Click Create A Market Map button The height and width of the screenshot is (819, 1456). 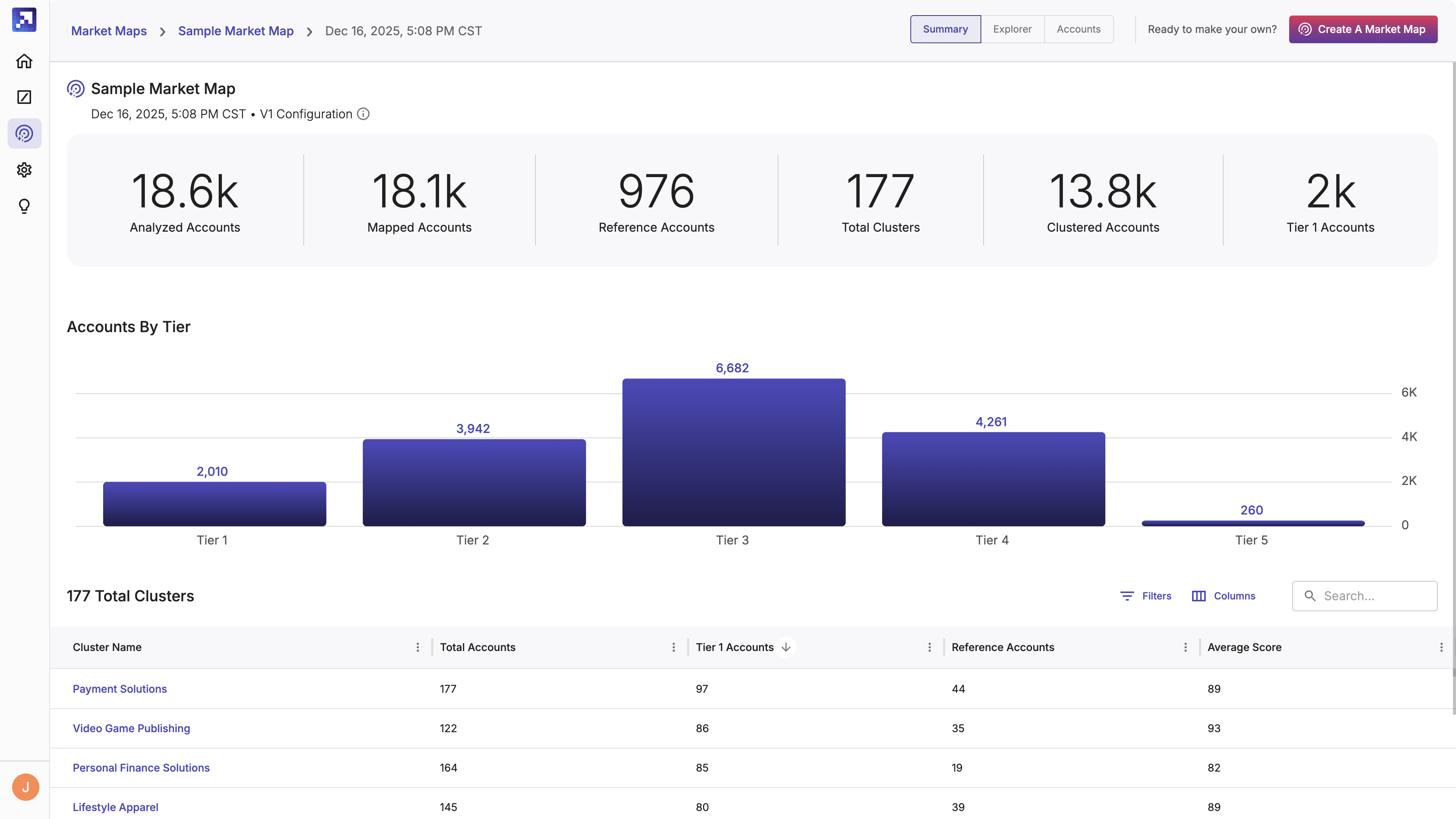pyautogui.click(x=1363, y=30)
